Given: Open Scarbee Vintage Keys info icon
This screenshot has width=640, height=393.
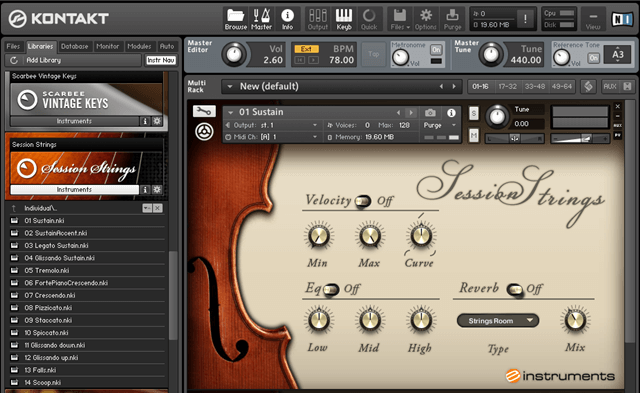Looking at the screenshot, I should (144, 121).
